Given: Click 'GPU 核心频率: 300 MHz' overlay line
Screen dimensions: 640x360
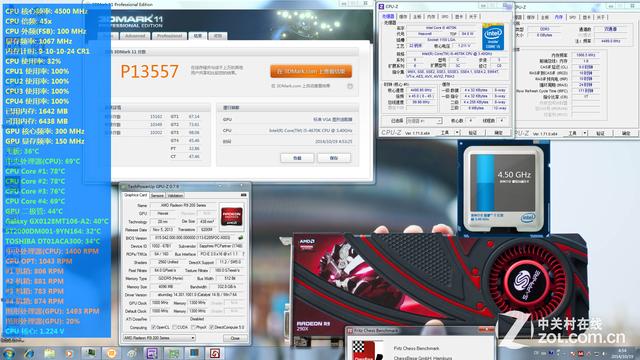Looking at the screenshot, I should 44,131.
